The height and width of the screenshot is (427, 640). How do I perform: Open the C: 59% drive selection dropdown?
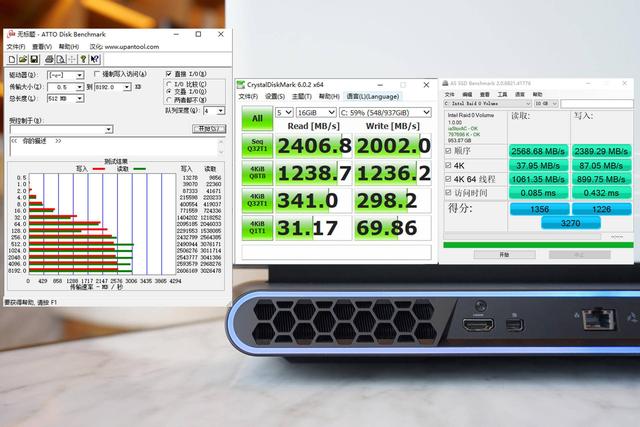[385, 112]
